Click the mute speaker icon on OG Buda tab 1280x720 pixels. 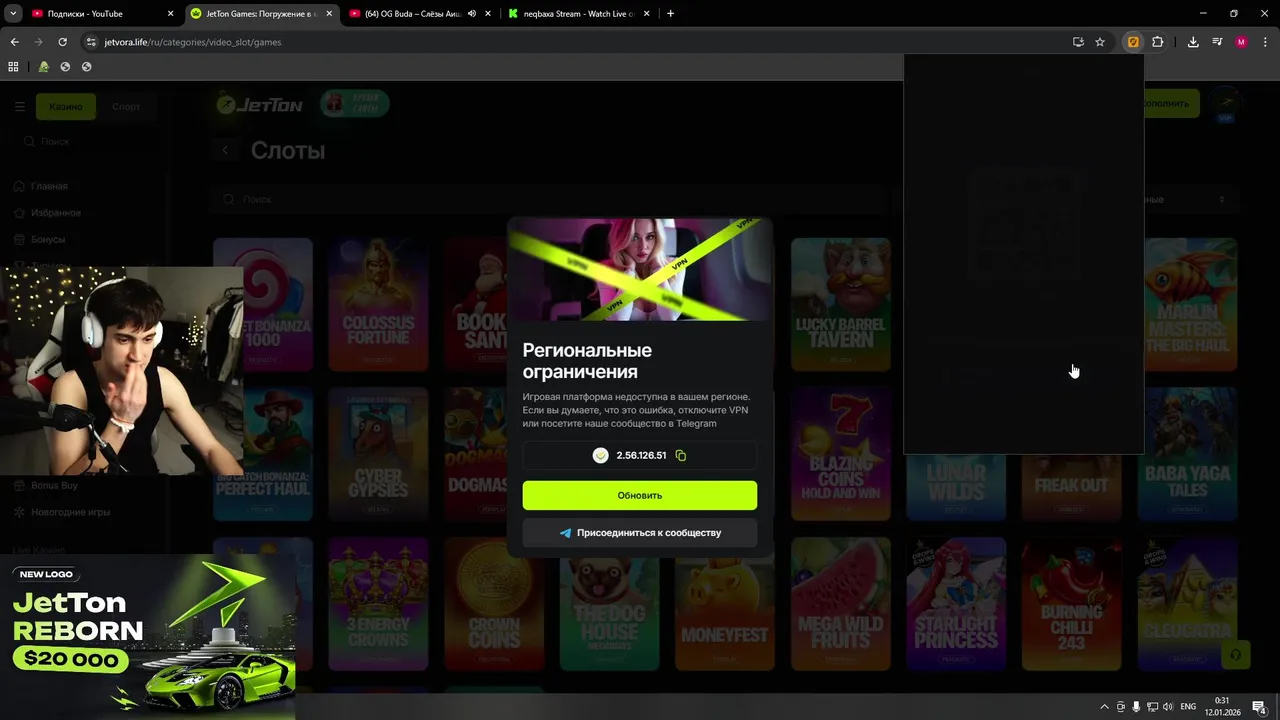click(471, 14)
